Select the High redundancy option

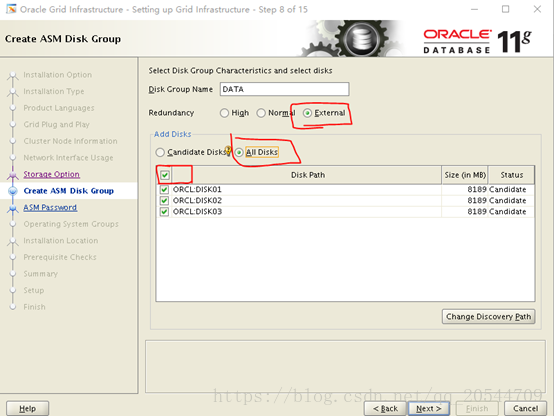[x=224, y=113]
